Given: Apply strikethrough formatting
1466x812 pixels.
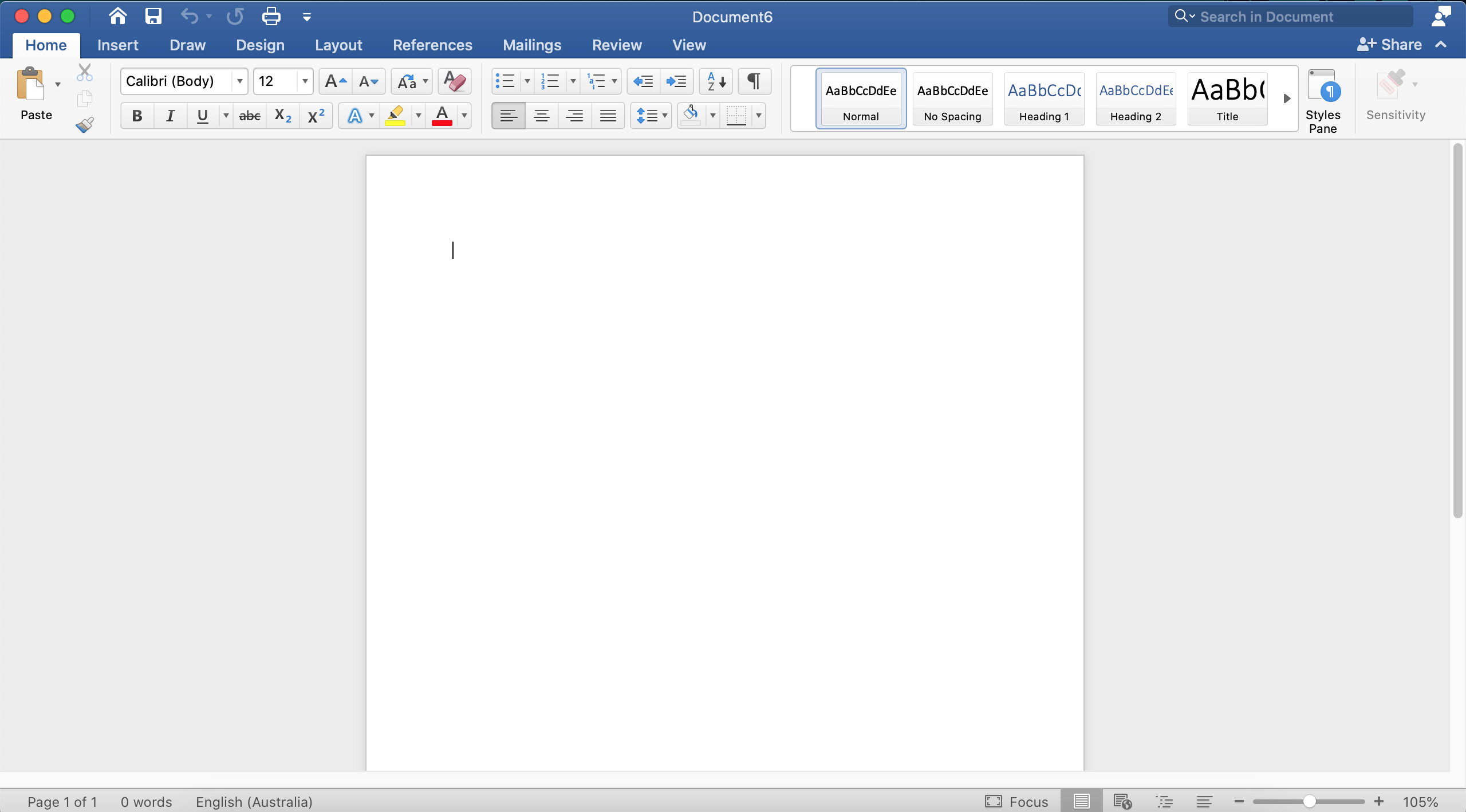Looking at the screenshot, I should pyautogui.click(x=250, y=116).
